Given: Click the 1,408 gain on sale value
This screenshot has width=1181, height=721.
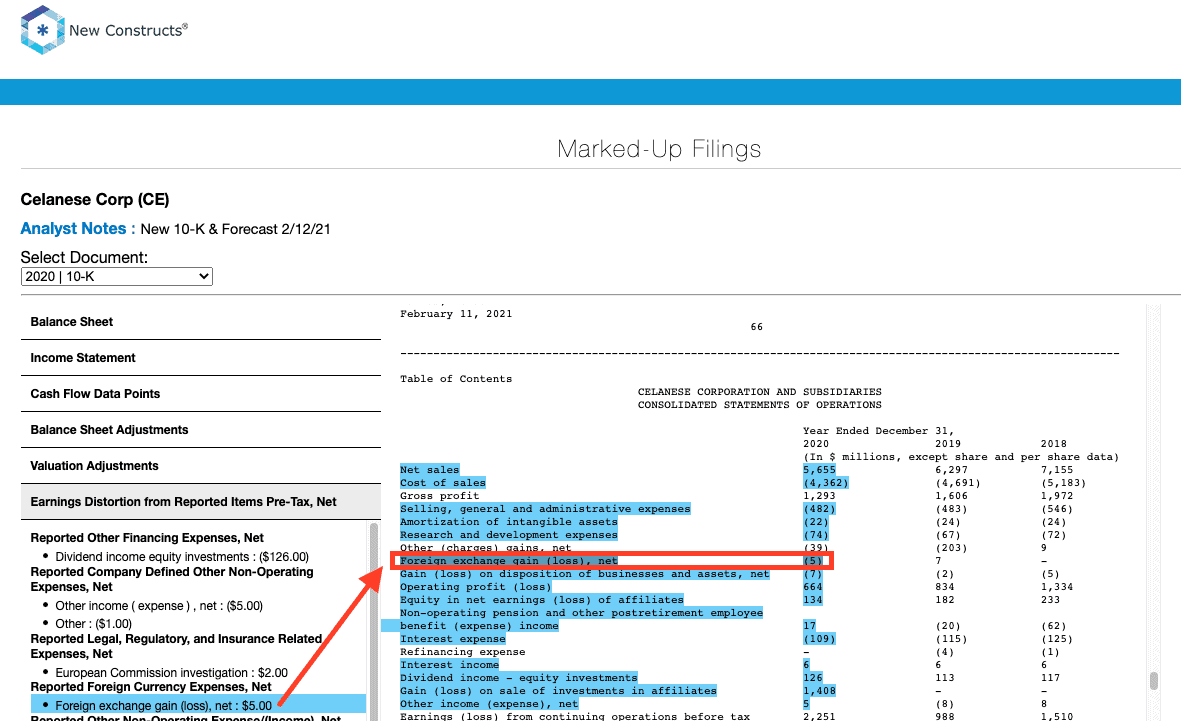Looking at the screenshot, I should coord(819,691).
